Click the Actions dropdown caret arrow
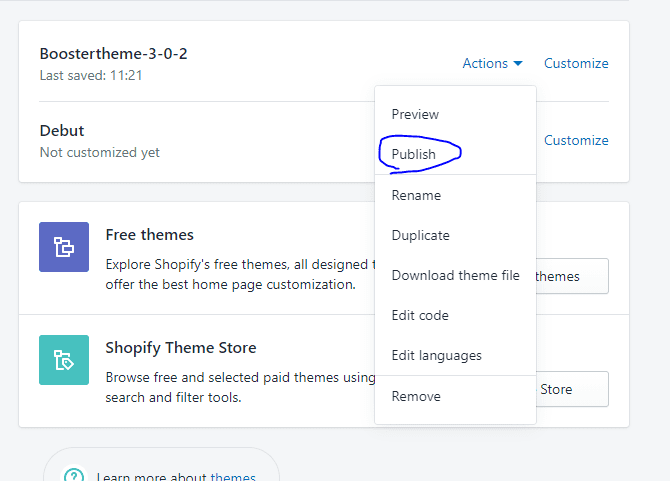 [518, 64]
